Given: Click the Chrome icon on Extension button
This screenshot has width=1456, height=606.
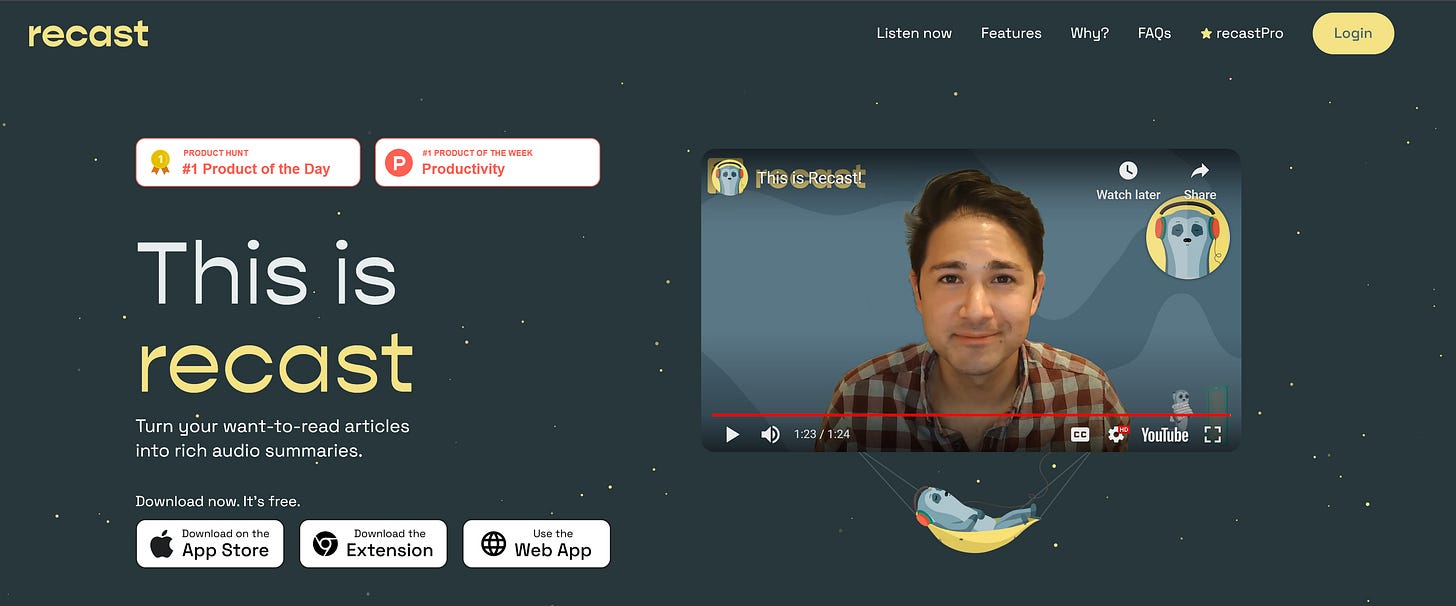Looking at the screenshot, I should pyautogui.click(x=325, y=544).
